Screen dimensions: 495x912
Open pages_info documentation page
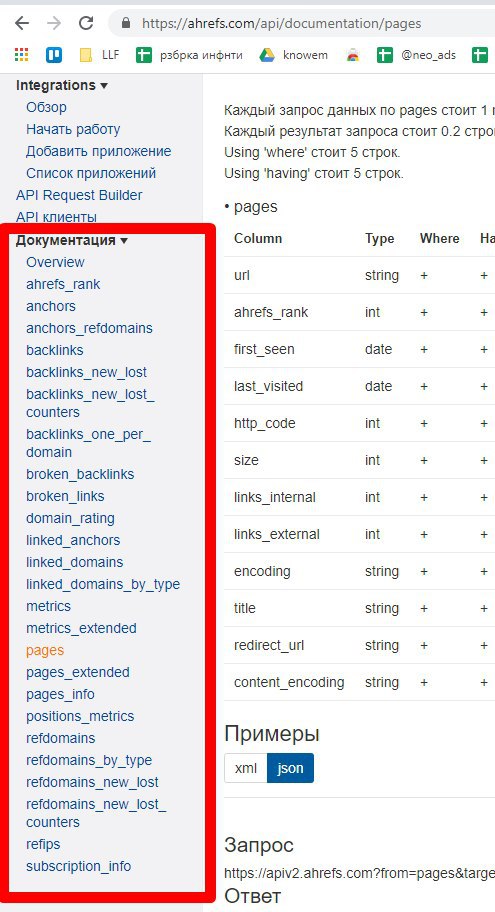tap(60, 694)
